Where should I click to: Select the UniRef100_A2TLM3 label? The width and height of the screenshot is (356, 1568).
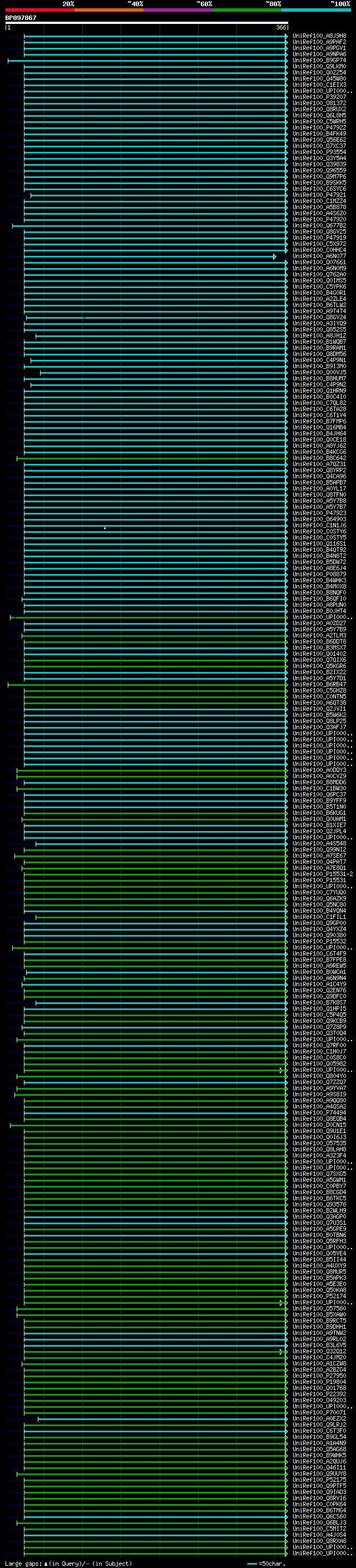tap(319, 635)
